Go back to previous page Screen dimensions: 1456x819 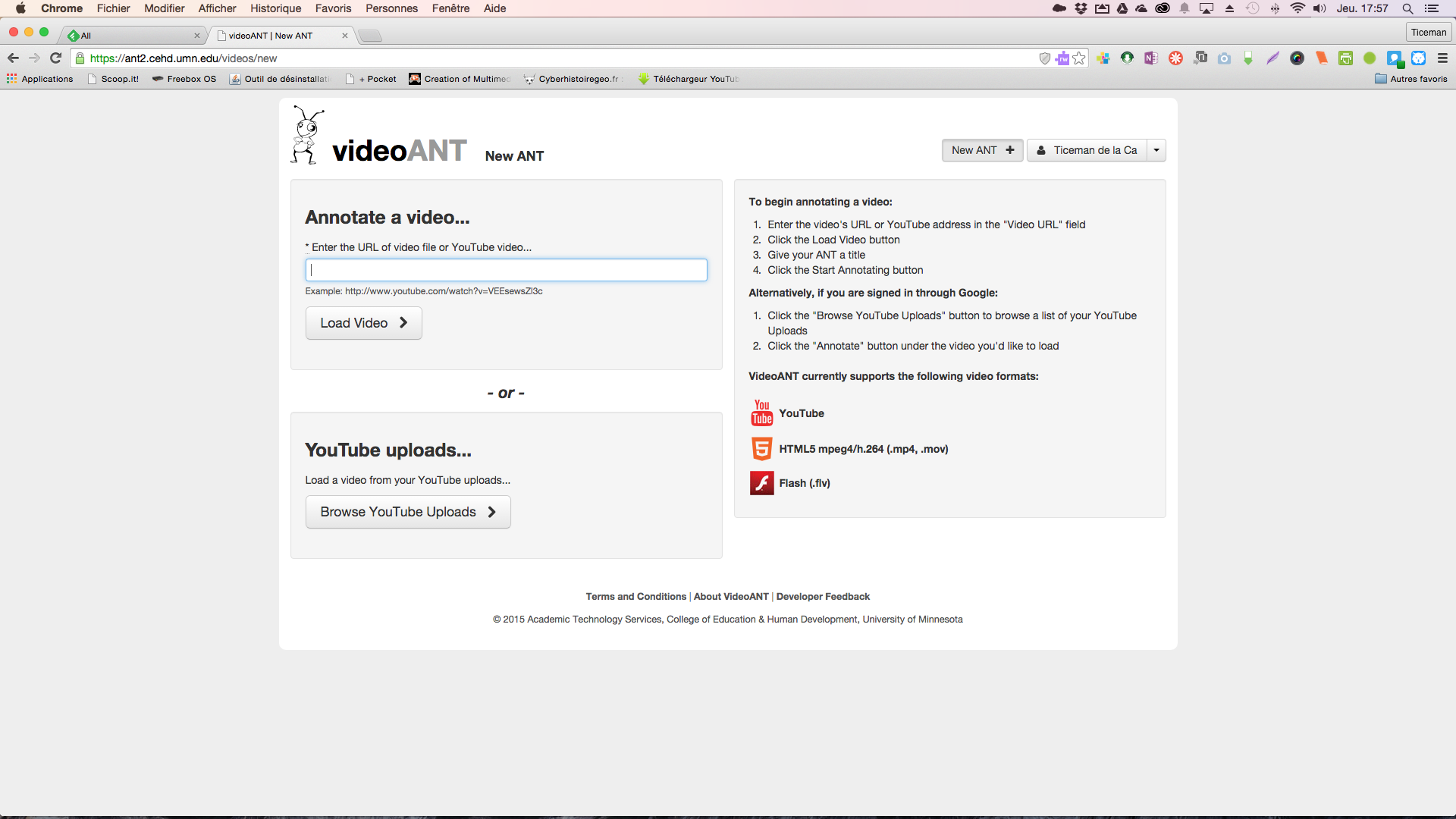click(x=13, y=58)
